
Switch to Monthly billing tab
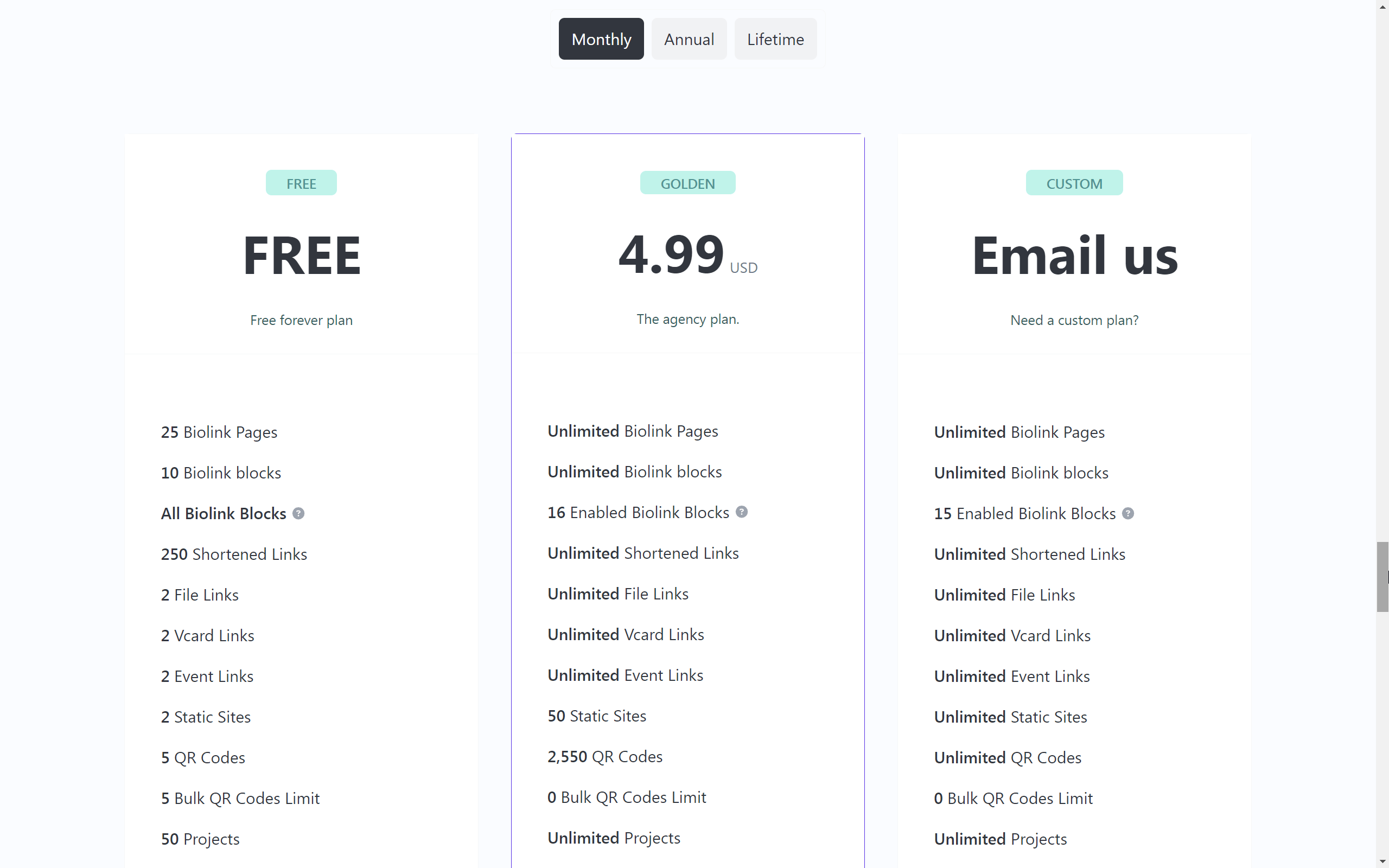(x=601, y=39)
